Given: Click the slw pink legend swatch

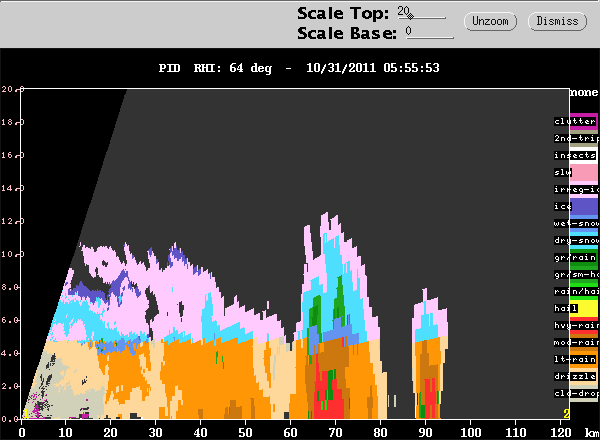Looking at the screenshot, I should point(584,173).
